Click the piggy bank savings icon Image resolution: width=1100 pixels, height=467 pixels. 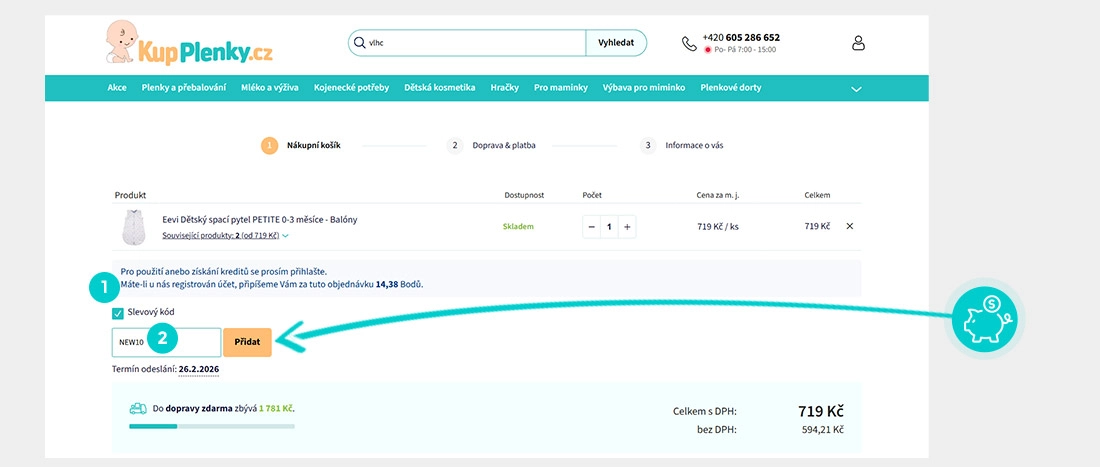coord(984,319)
